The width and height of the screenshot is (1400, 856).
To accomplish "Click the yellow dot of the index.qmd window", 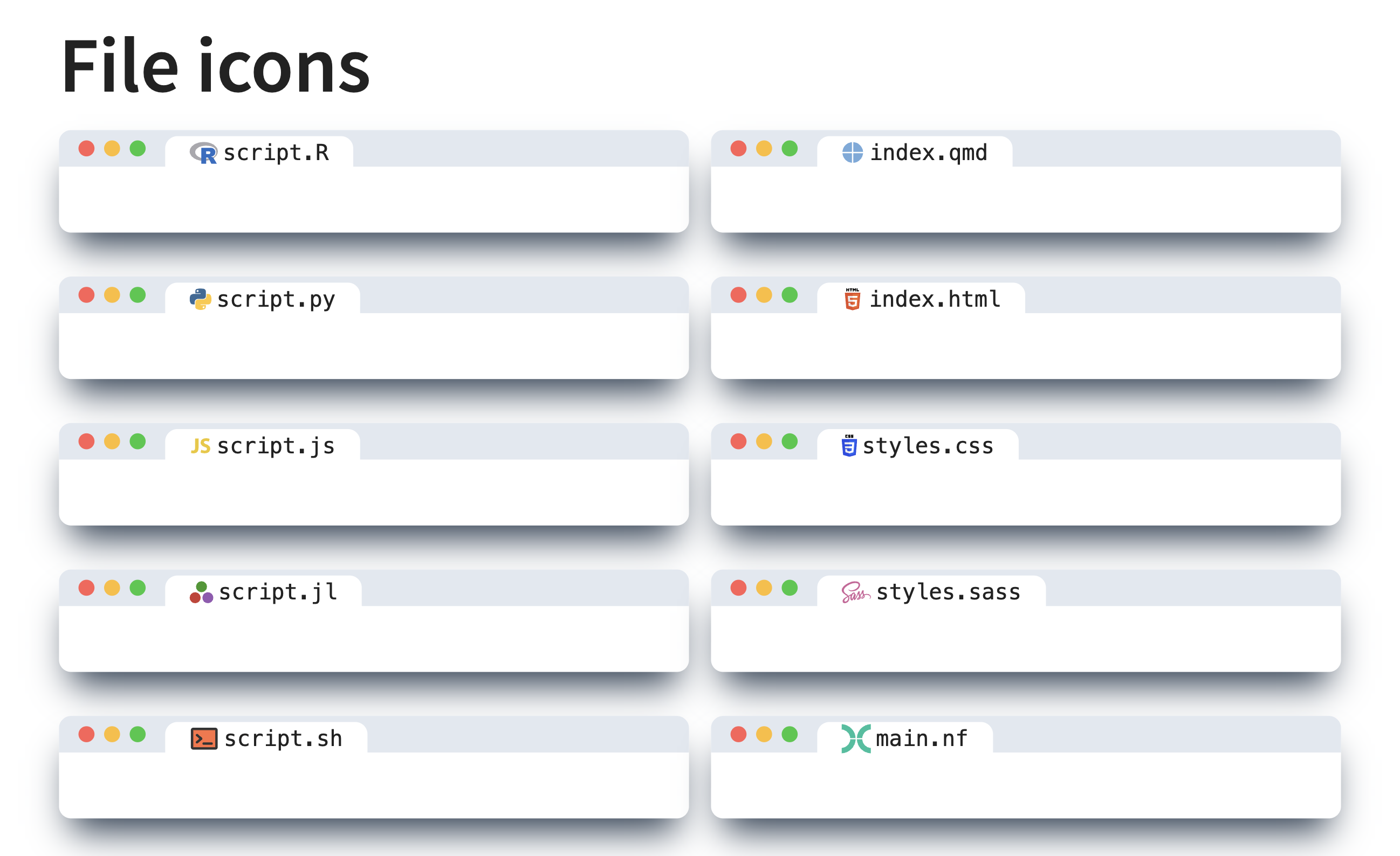I will tap(764, 148).
